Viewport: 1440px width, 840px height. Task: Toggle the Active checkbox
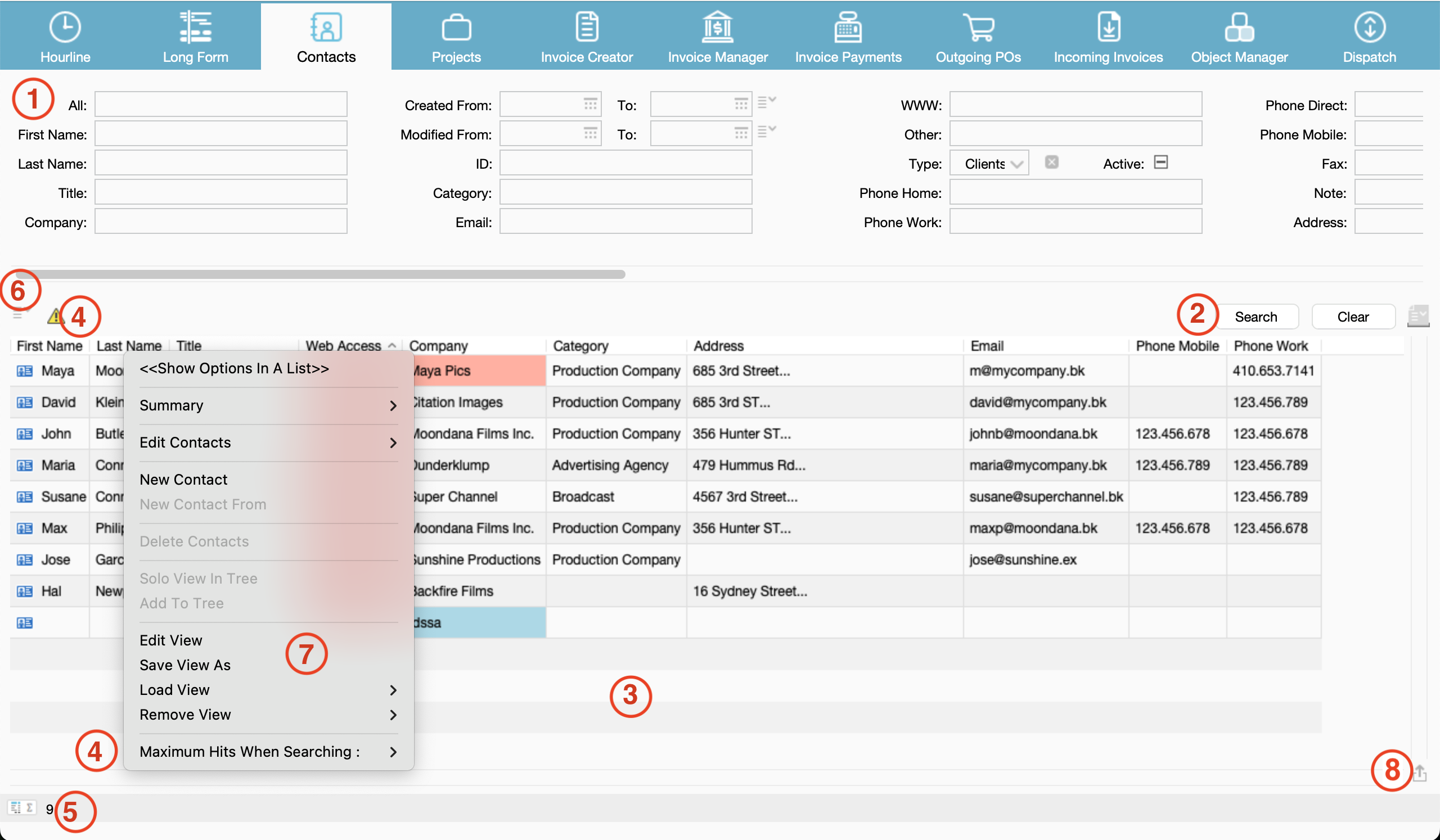tap(1160, 162)
